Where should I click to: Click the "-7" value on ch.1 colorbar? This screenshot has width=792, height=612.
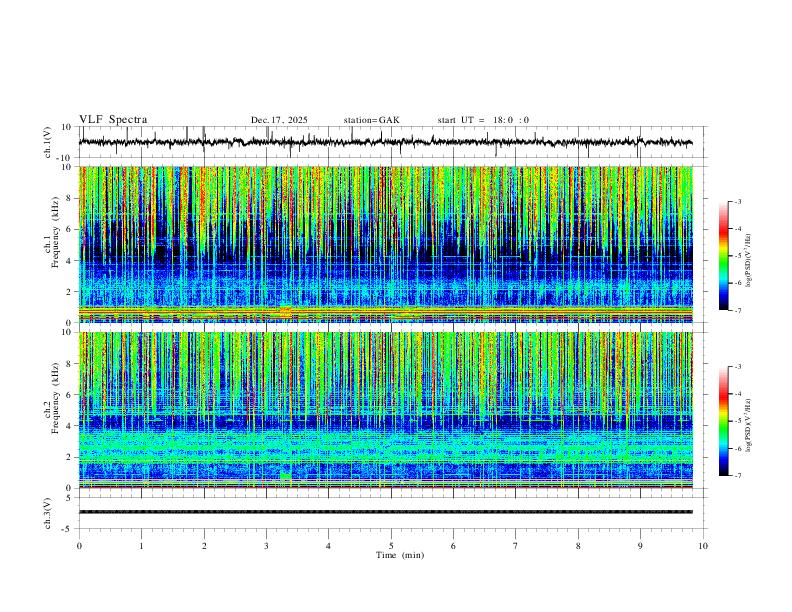737,311
